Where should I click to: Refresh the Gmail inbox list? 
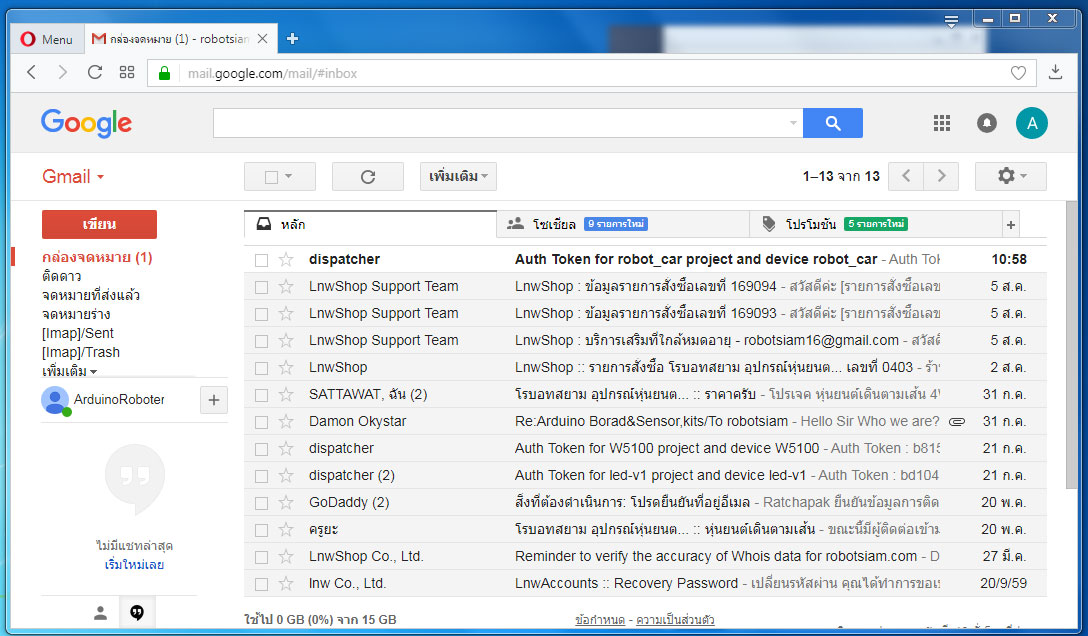click(x=368, y=177)
